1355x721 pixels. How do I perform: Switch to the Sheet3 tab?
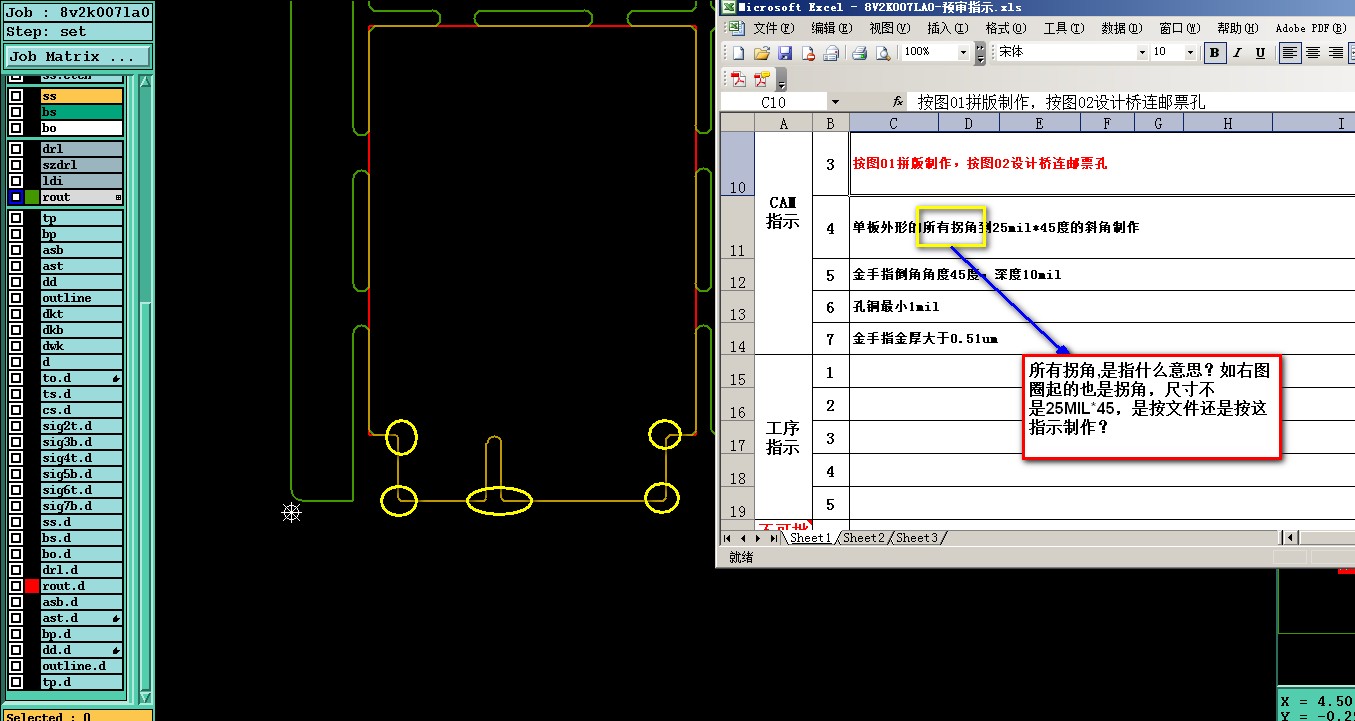point(916,538)
